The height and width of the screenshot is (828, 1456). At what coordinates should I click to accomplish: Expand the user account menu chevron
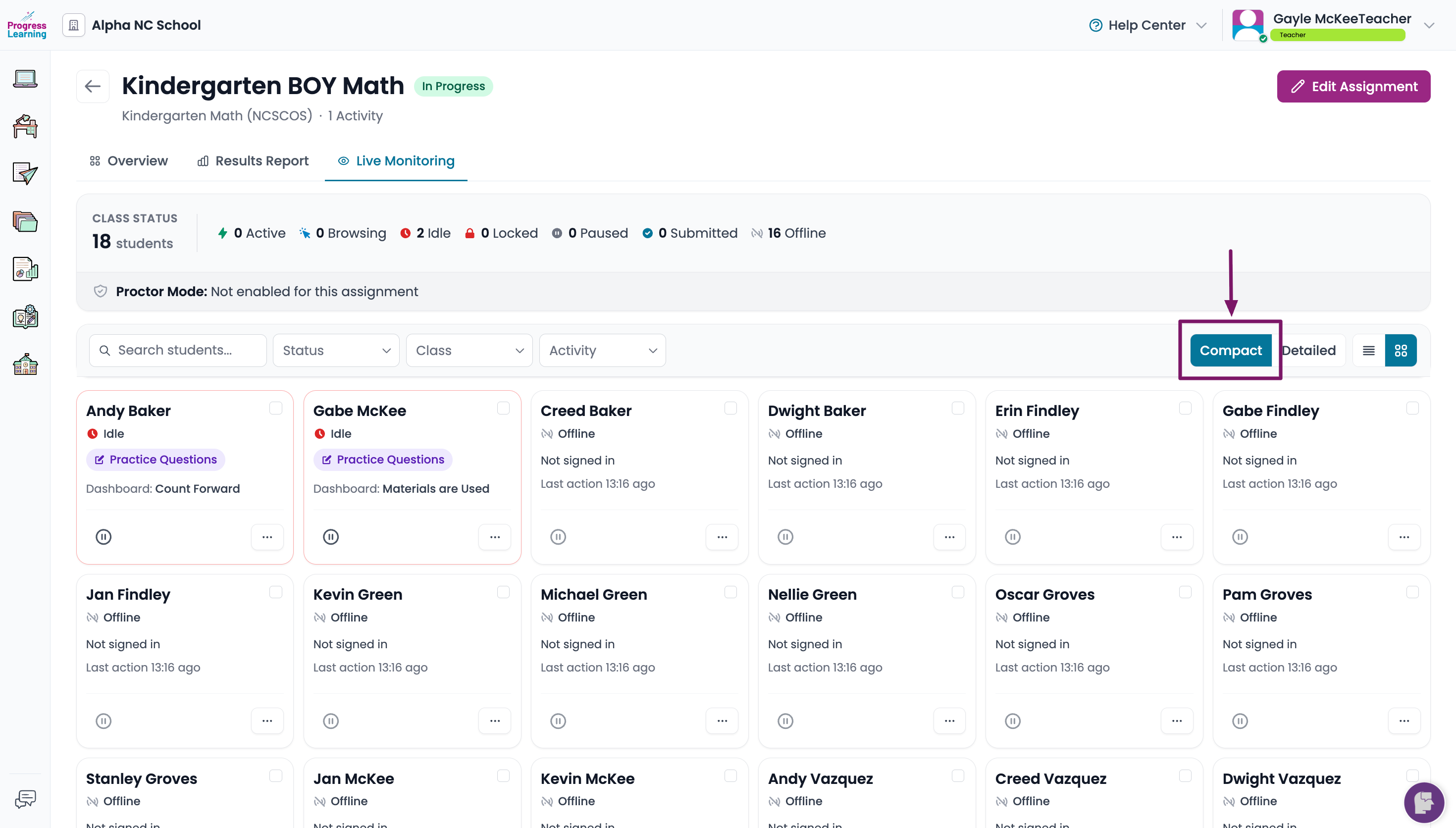pyautogui.click(x=1429, y=26)
